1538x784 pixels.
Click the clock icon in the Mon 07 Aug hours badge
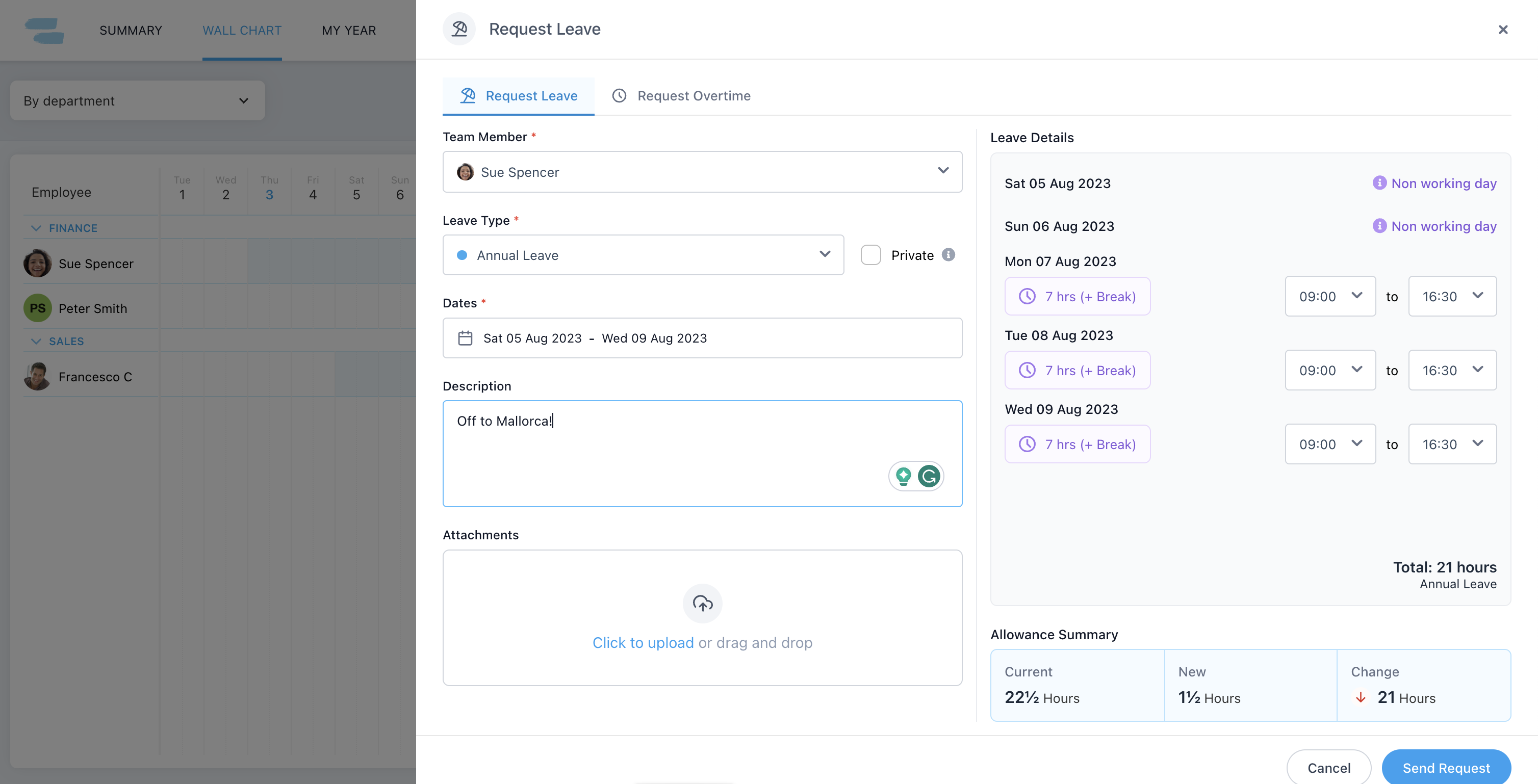click(1027, 296)
